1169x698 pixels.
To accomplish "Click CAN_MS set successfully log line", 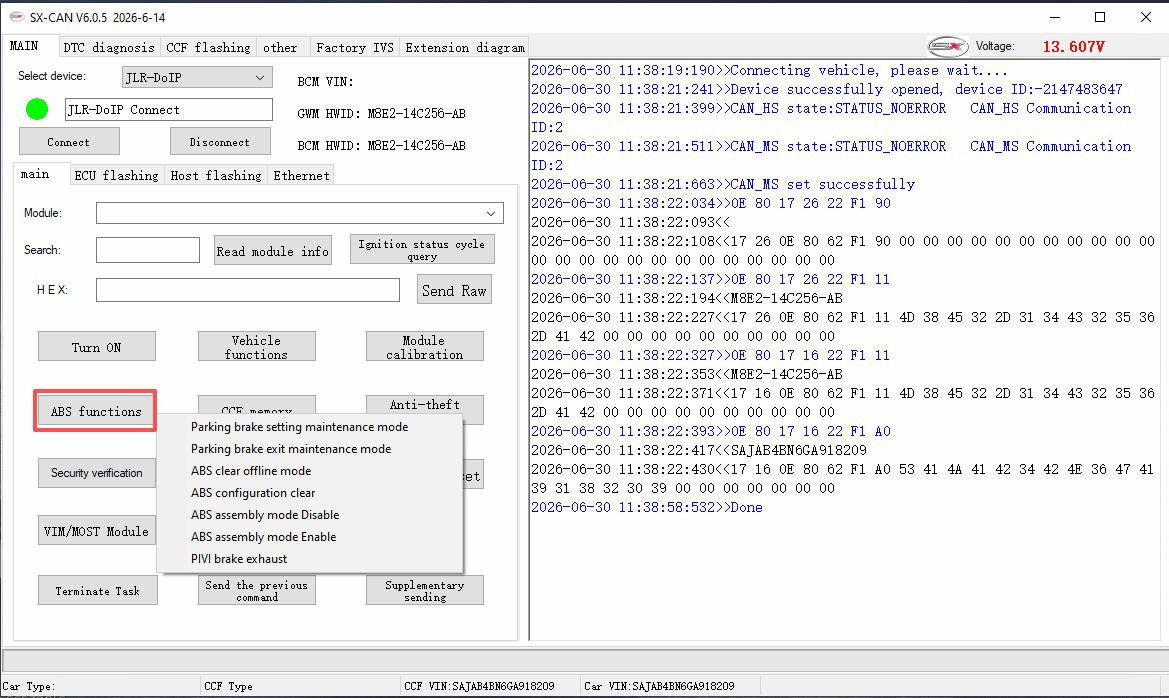I will [x=723, y=184].
